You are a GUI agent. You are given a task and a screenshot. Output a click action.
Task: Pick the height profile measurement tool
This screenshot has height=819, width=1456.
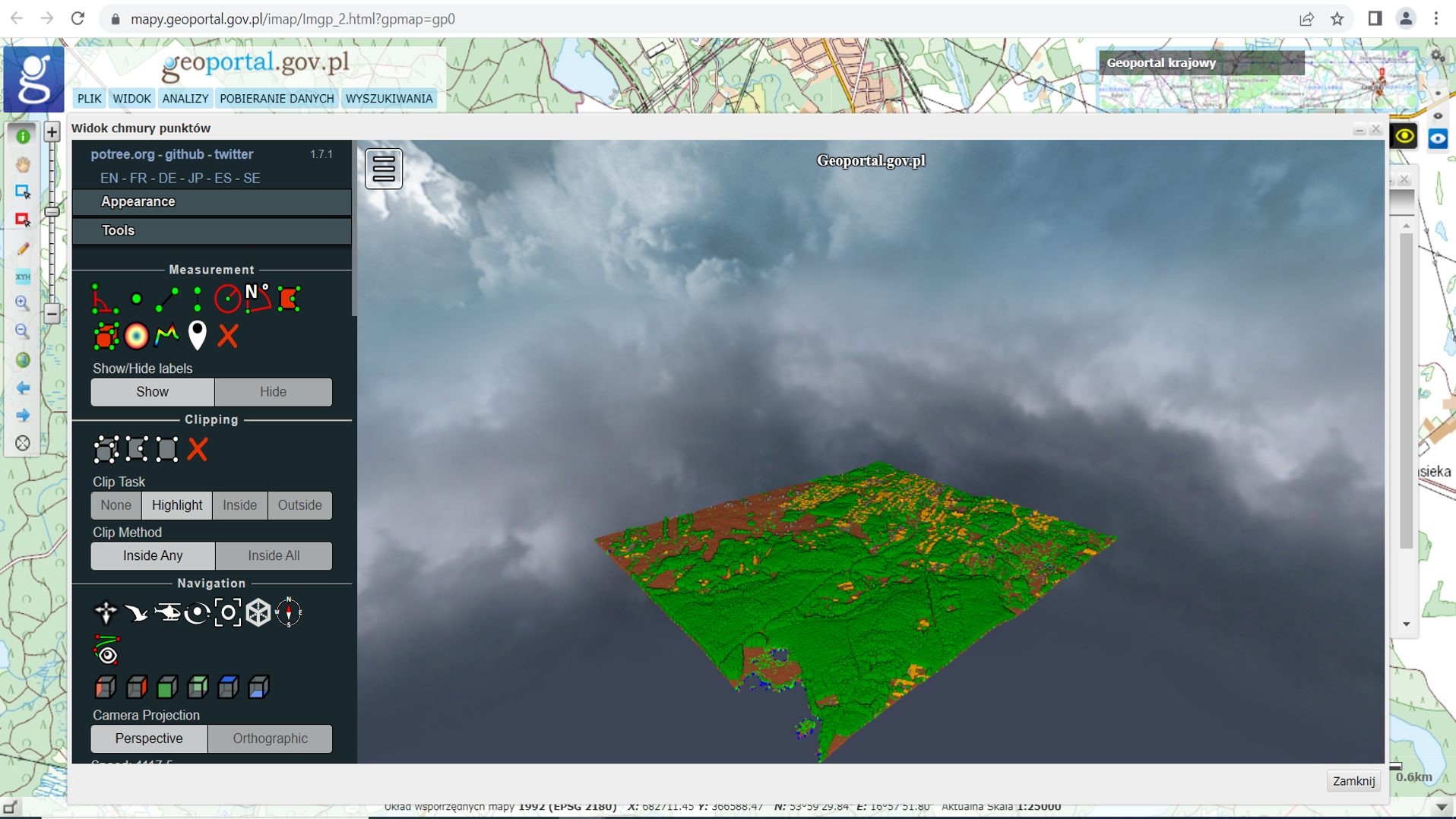coord(166,335)
